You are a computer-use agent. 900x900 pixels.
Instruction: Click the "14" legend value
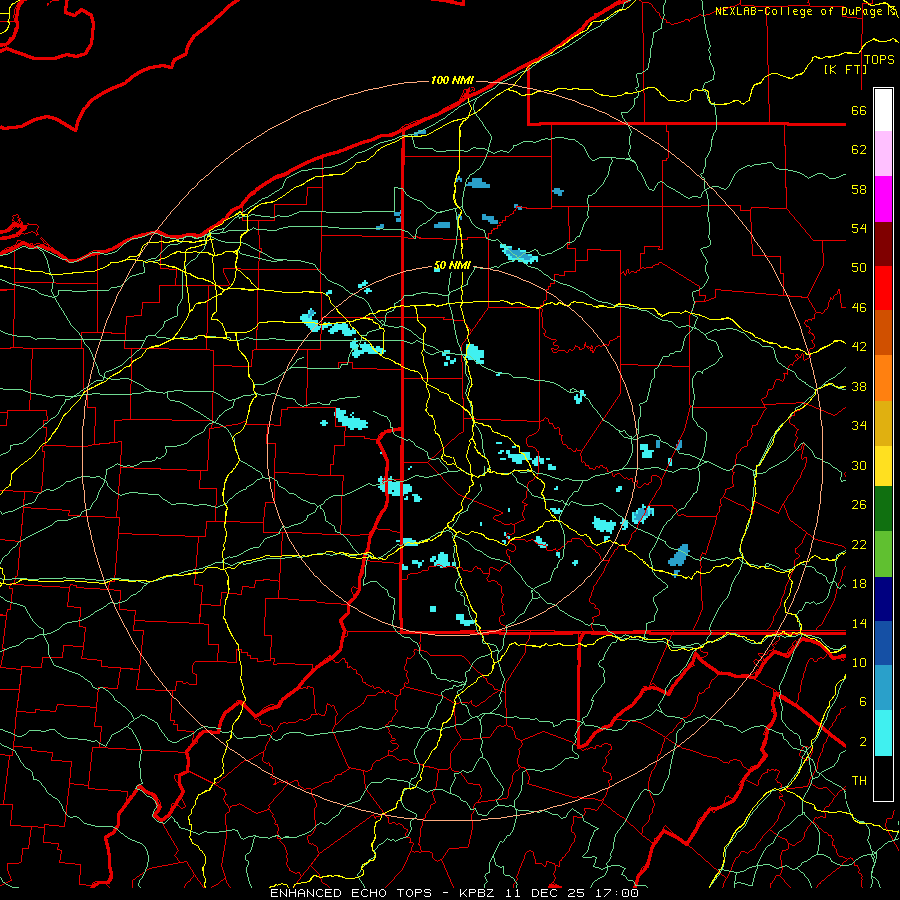[859, 623]
